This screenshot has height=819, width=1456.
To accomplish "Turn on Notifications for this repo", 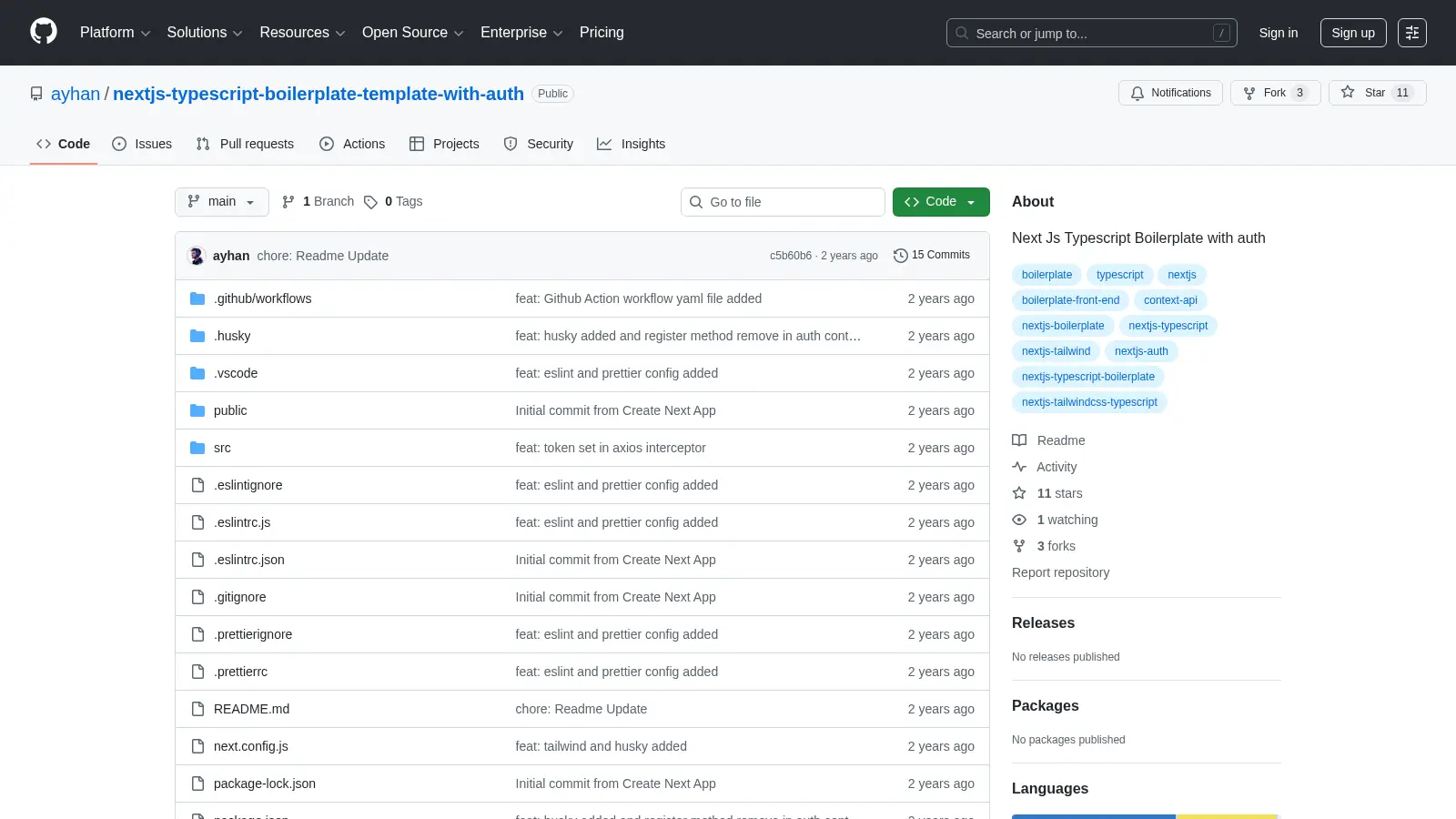I will (1170, 93).
